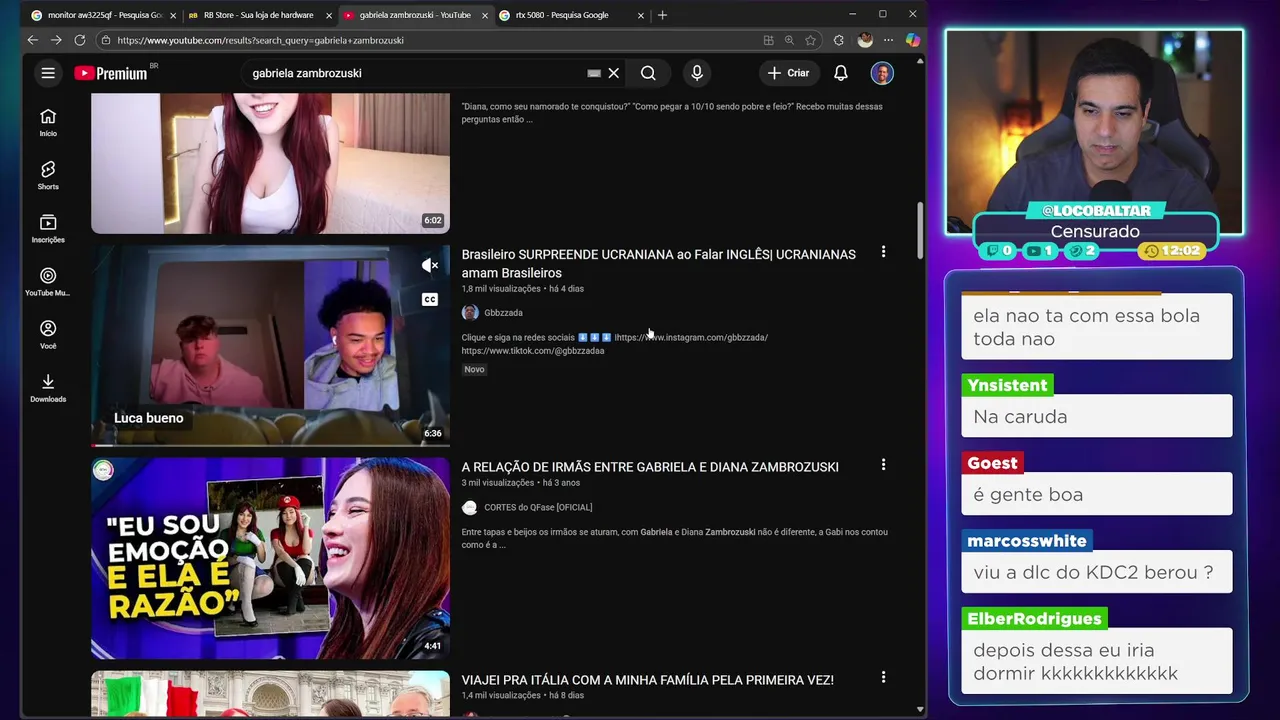Run search with the magnifier button
1280x720 pixels.
click(648, 73)
